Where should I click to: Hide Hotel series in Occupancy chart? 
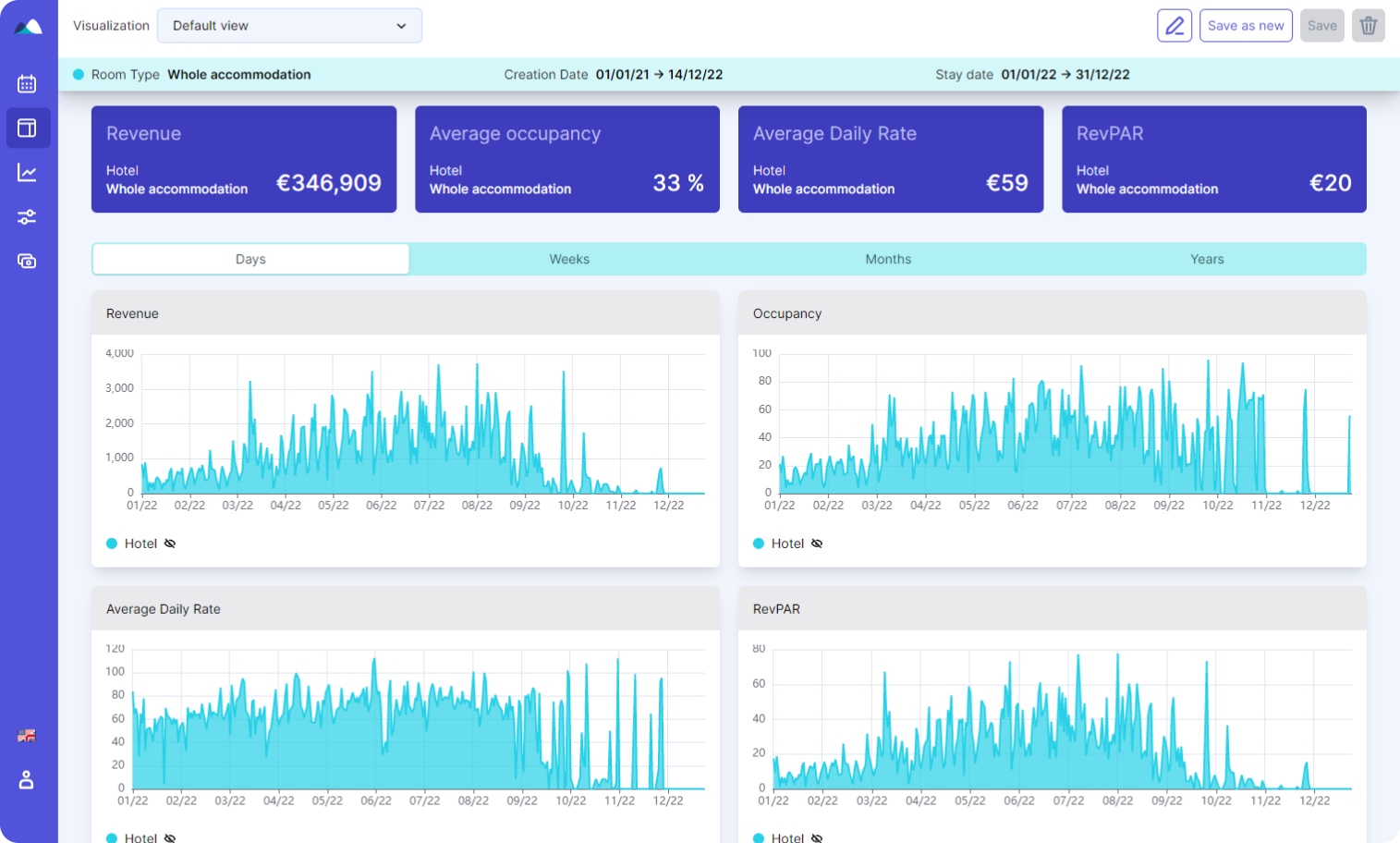click(817, 544)
